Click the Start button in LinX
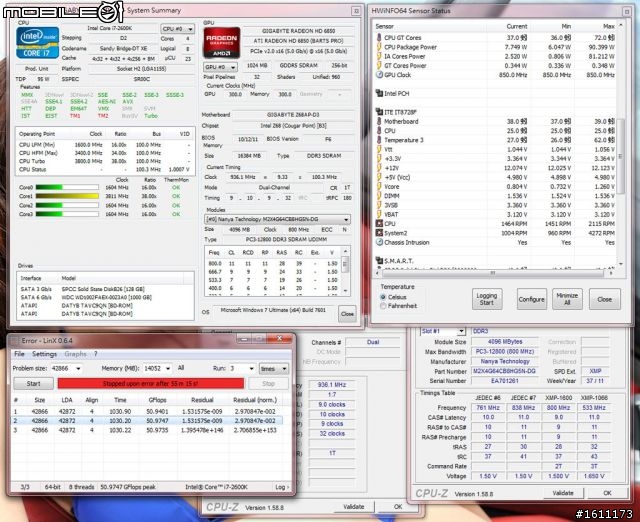The width and height of the screenshot is (640, 522). 33,384
